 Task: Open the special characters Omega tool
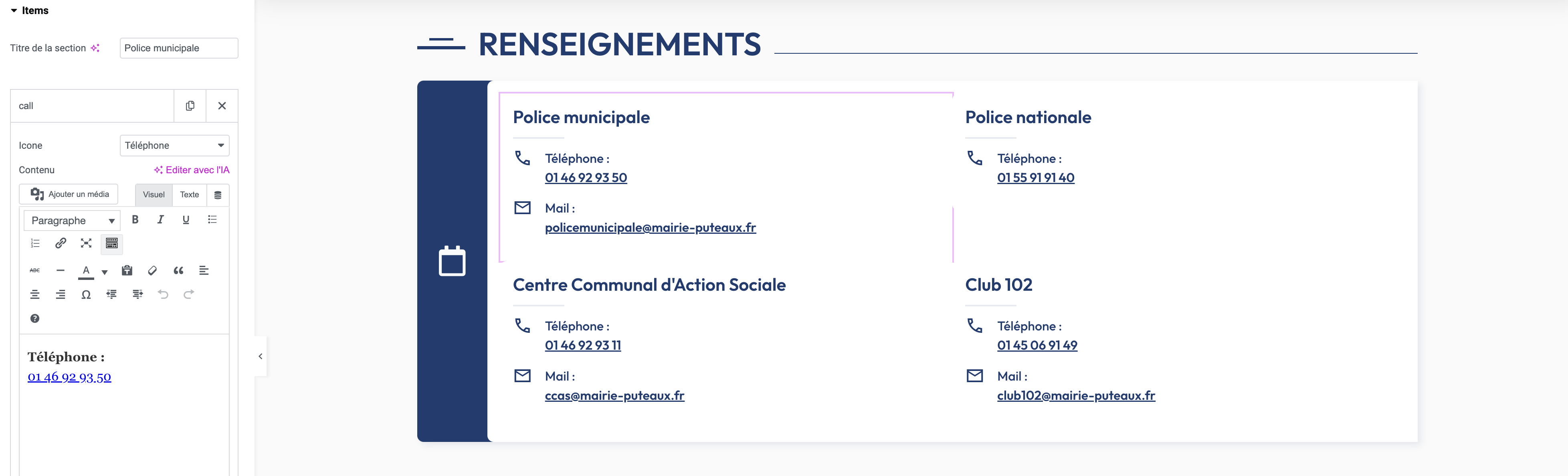click(87, 295)
